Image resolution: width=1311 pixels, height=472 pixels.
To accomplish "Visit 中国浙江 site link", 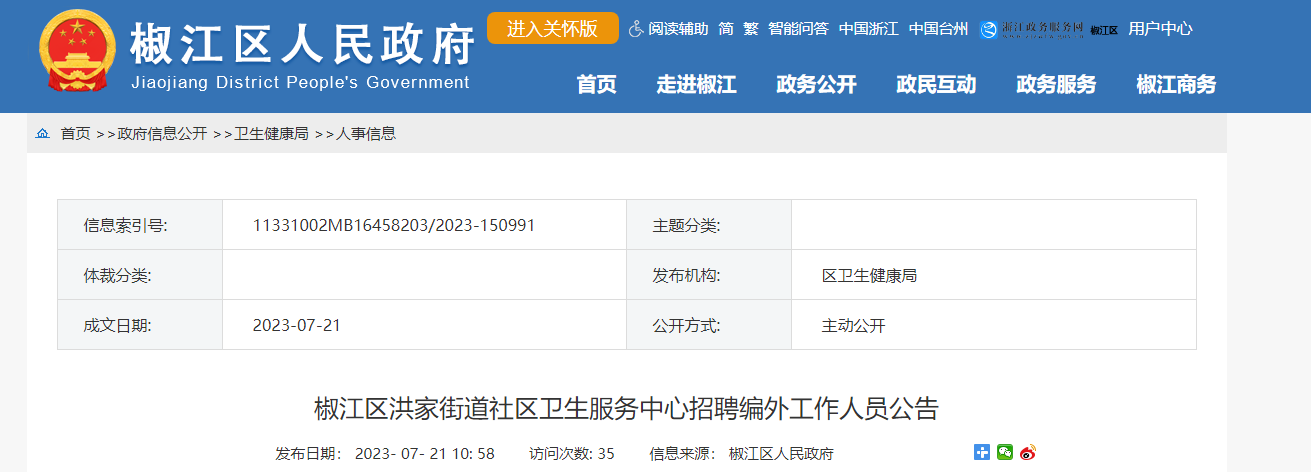I will pos(868,29).
